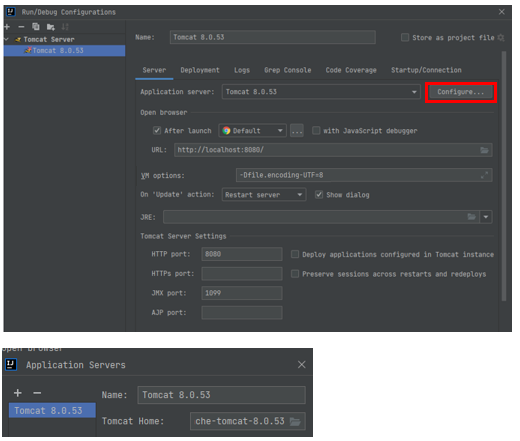Click the Open browser section label
The height and width of the screenshot is (441, 520).
(164, 113)
